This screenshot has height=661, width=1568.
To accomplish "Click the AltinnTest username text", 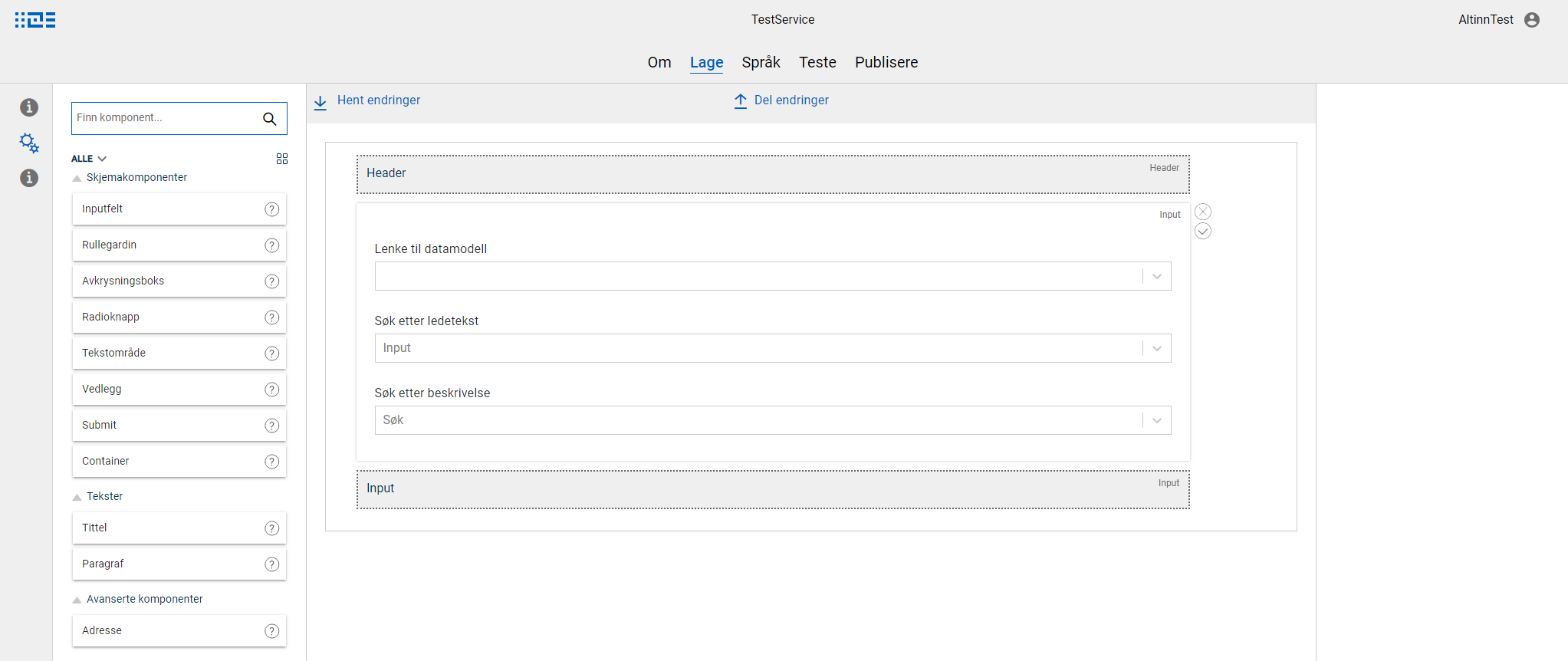I will point(1486,20).
